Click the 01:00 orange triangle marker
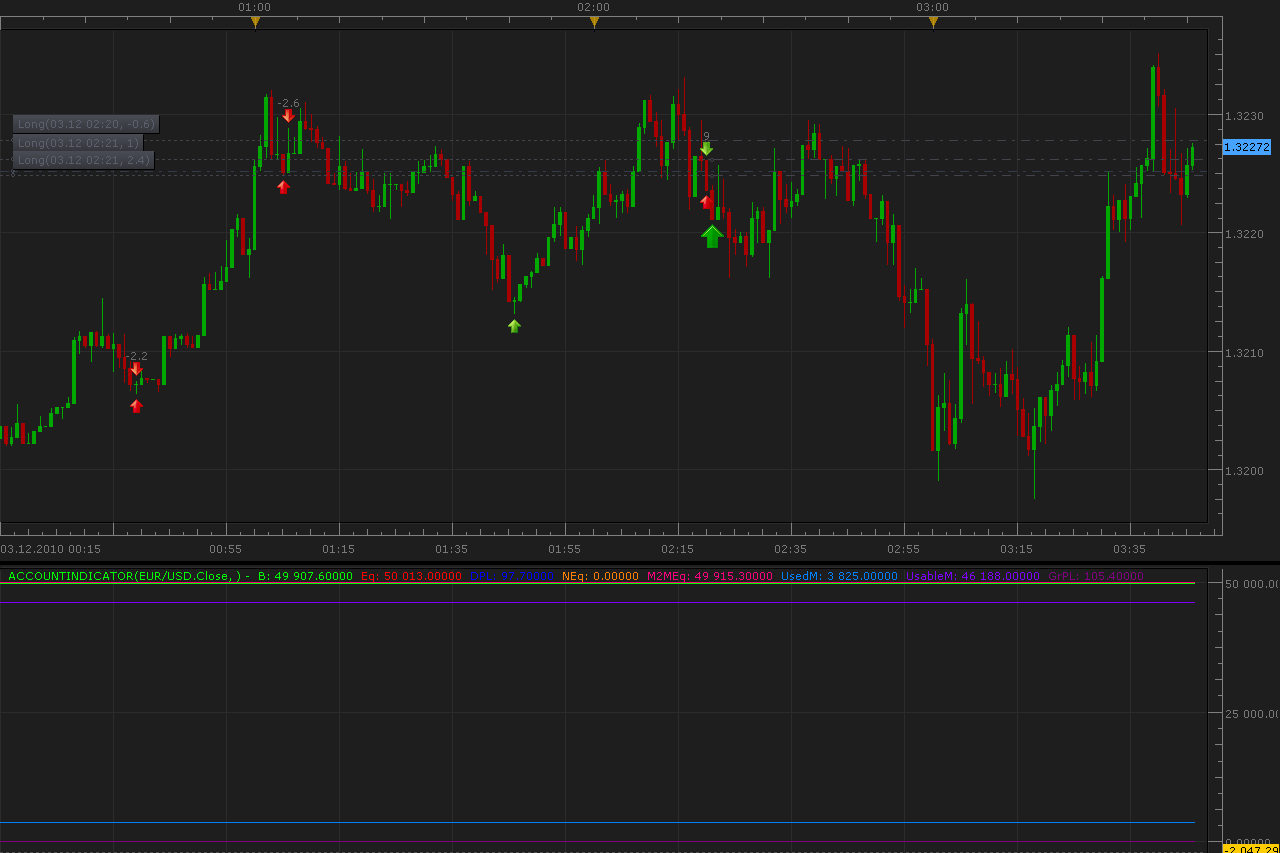1280x853 pixels. click(255, 21)
